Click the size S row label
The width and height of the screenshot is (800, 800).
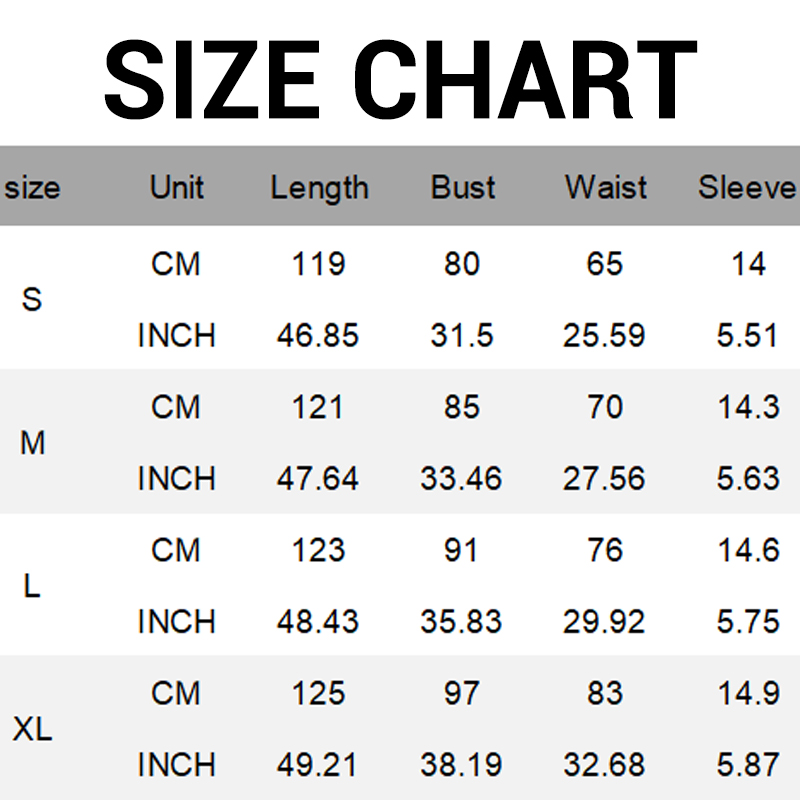(32, 299)
